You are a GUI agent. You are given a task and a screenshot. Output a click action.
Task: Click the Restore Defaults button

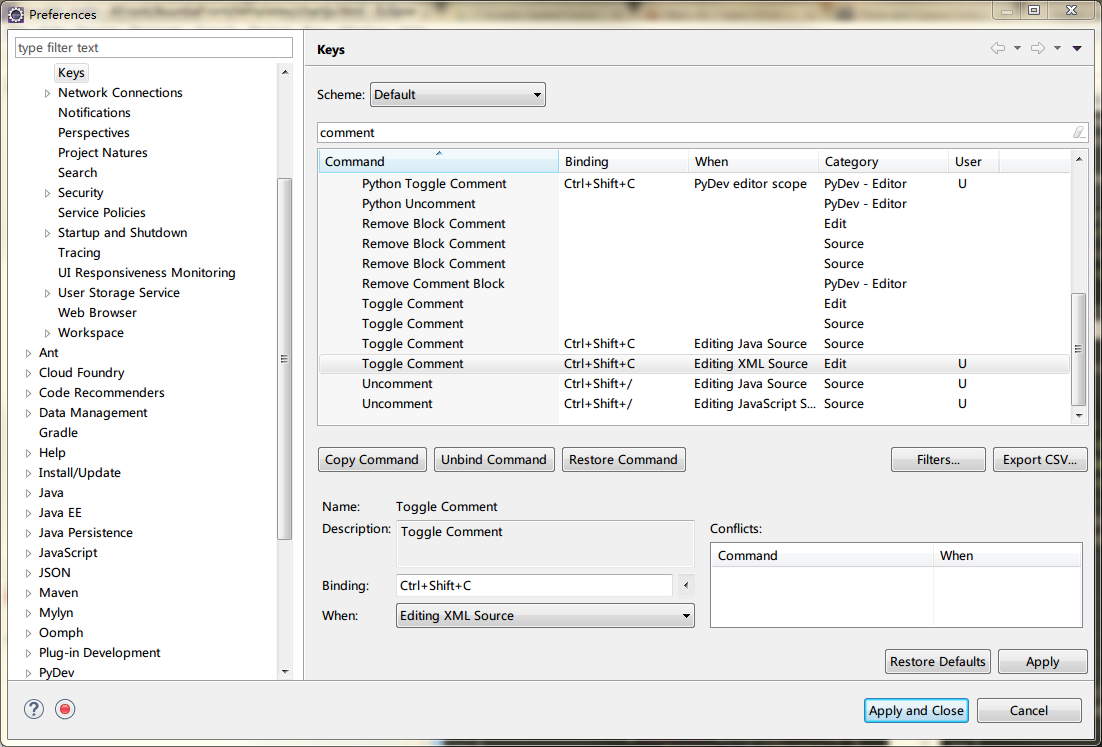(x=938, y=661)
